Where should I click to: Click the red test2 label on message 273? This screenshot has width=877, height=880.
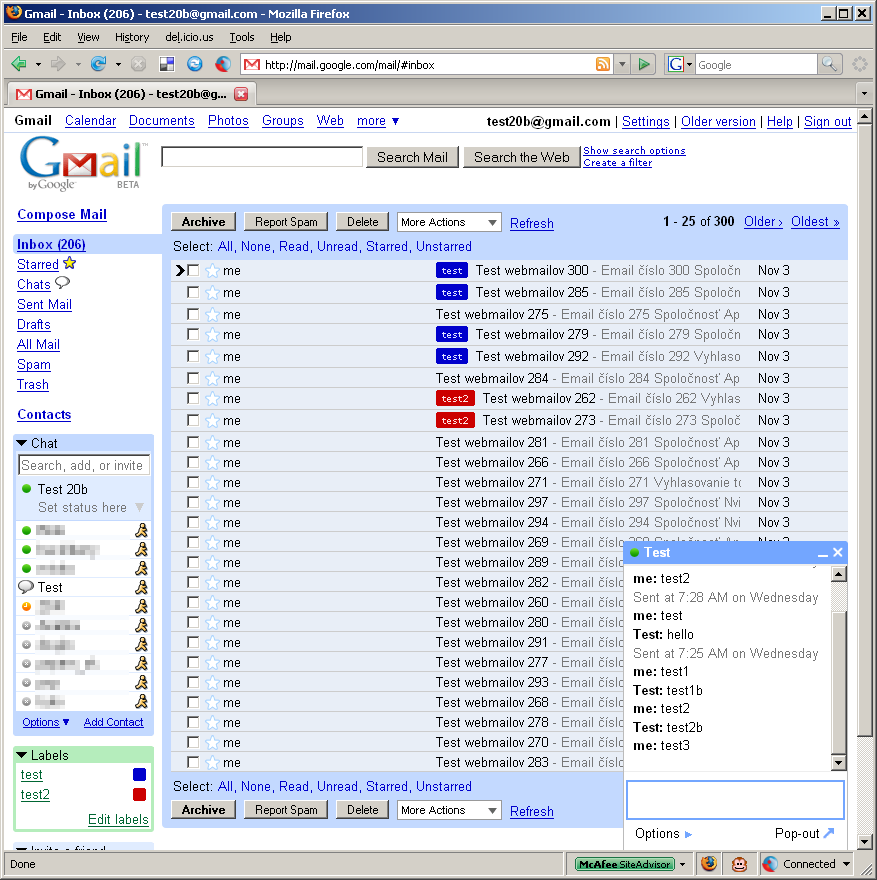click(455, 421)
